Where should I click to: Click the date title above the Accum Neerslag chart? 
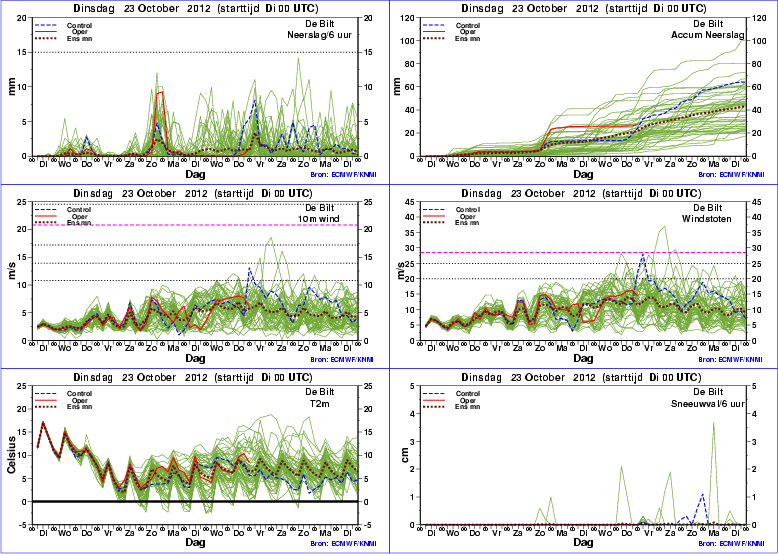pyautogui.click(x=584, y=8)
